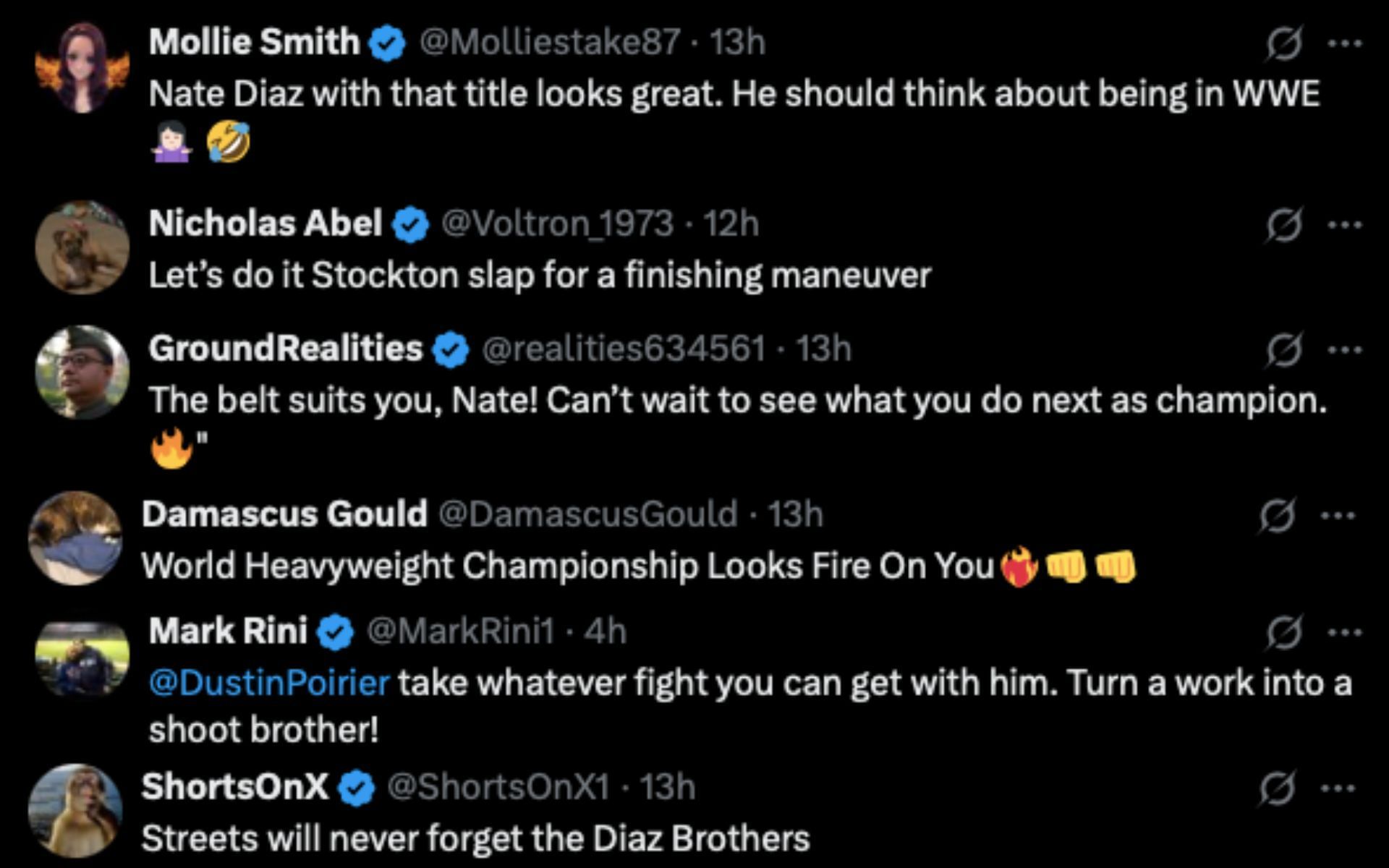Click the 4h timestamp on Mark Rini's tweet

(x=605, y=631)
